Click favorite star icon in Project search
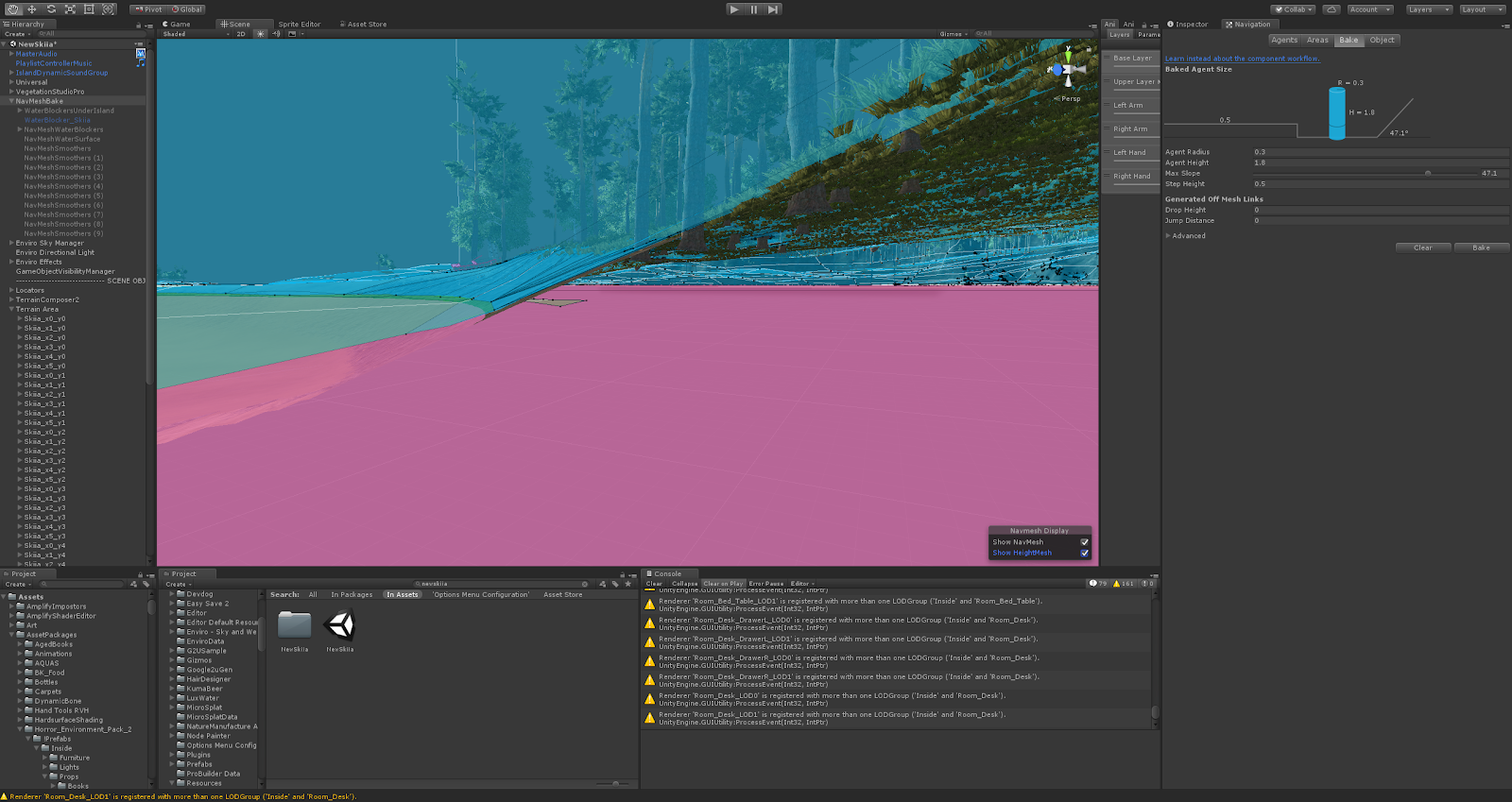The height and width of the screenshot is (802, 1512). [628, 584]
